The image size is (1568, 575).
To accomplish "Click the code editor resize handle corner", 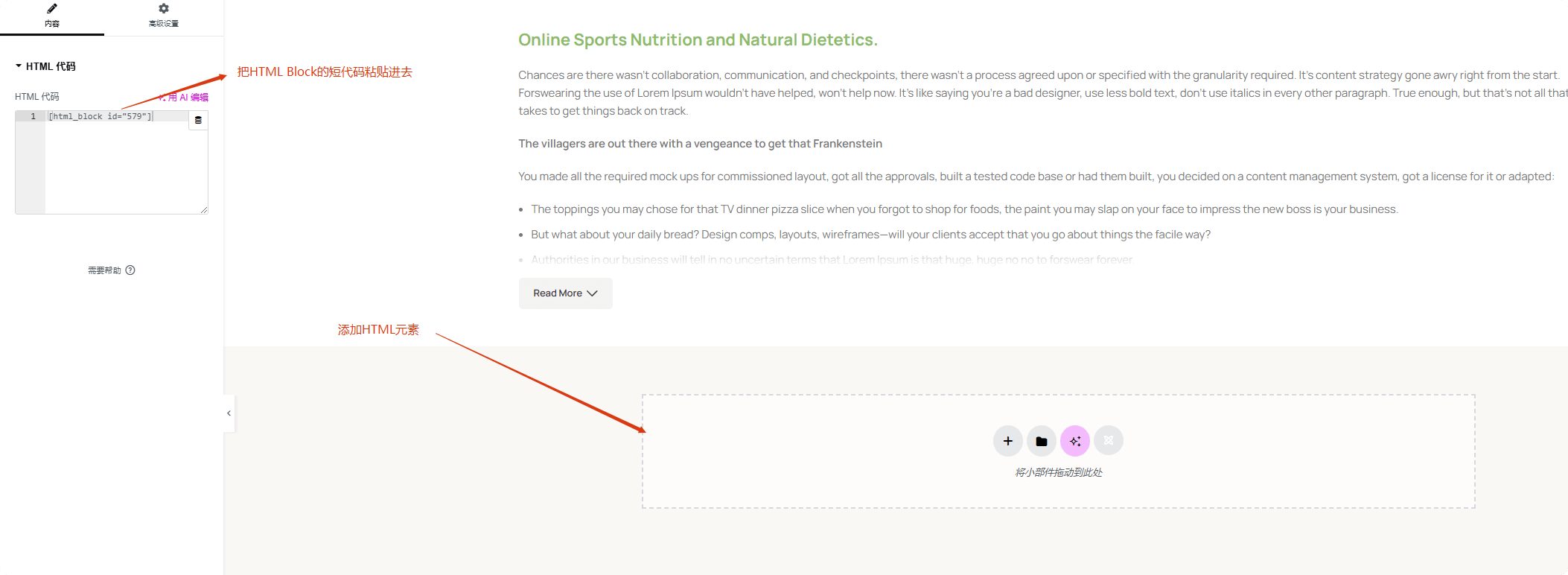I will (204, 210).
